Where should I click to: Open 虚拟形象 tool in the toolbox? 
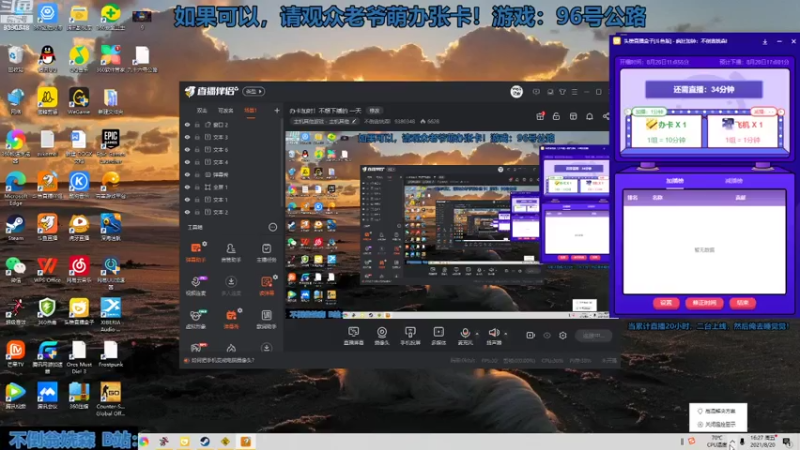[196, 319]
